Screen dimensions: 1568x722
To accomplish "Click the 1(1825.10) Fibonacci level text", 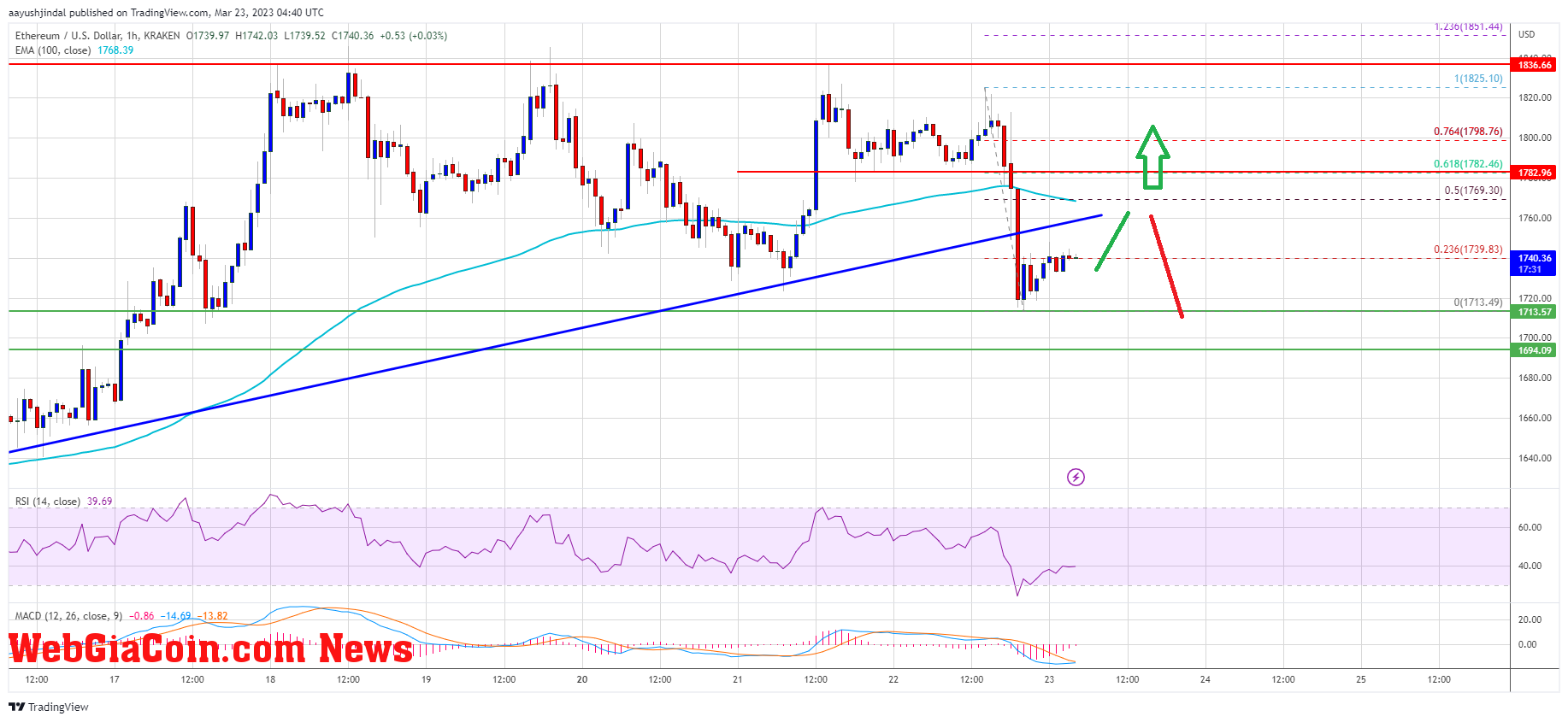I will tap(1478, 79).
